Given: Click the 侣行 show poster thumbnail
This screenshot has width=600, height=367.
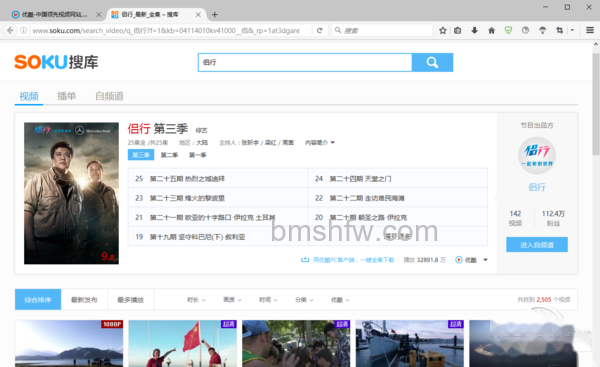Looking at the screenshot, I should point(72,193).
